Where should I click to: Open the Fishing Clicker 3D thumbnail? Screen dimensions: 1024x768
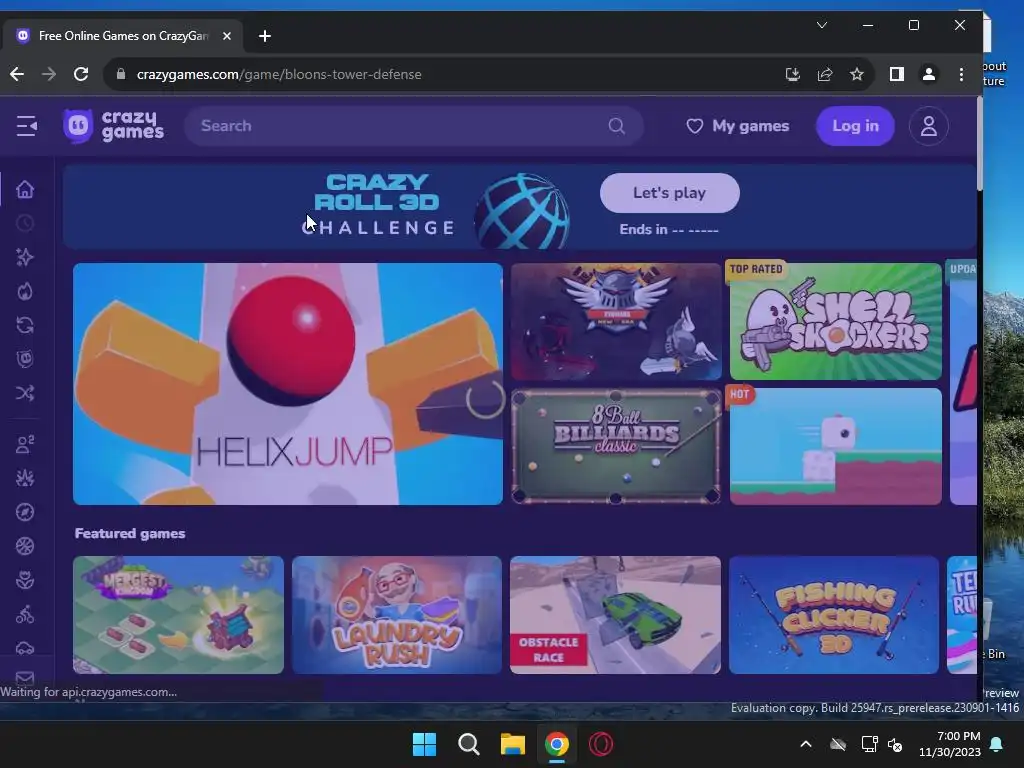834,615
